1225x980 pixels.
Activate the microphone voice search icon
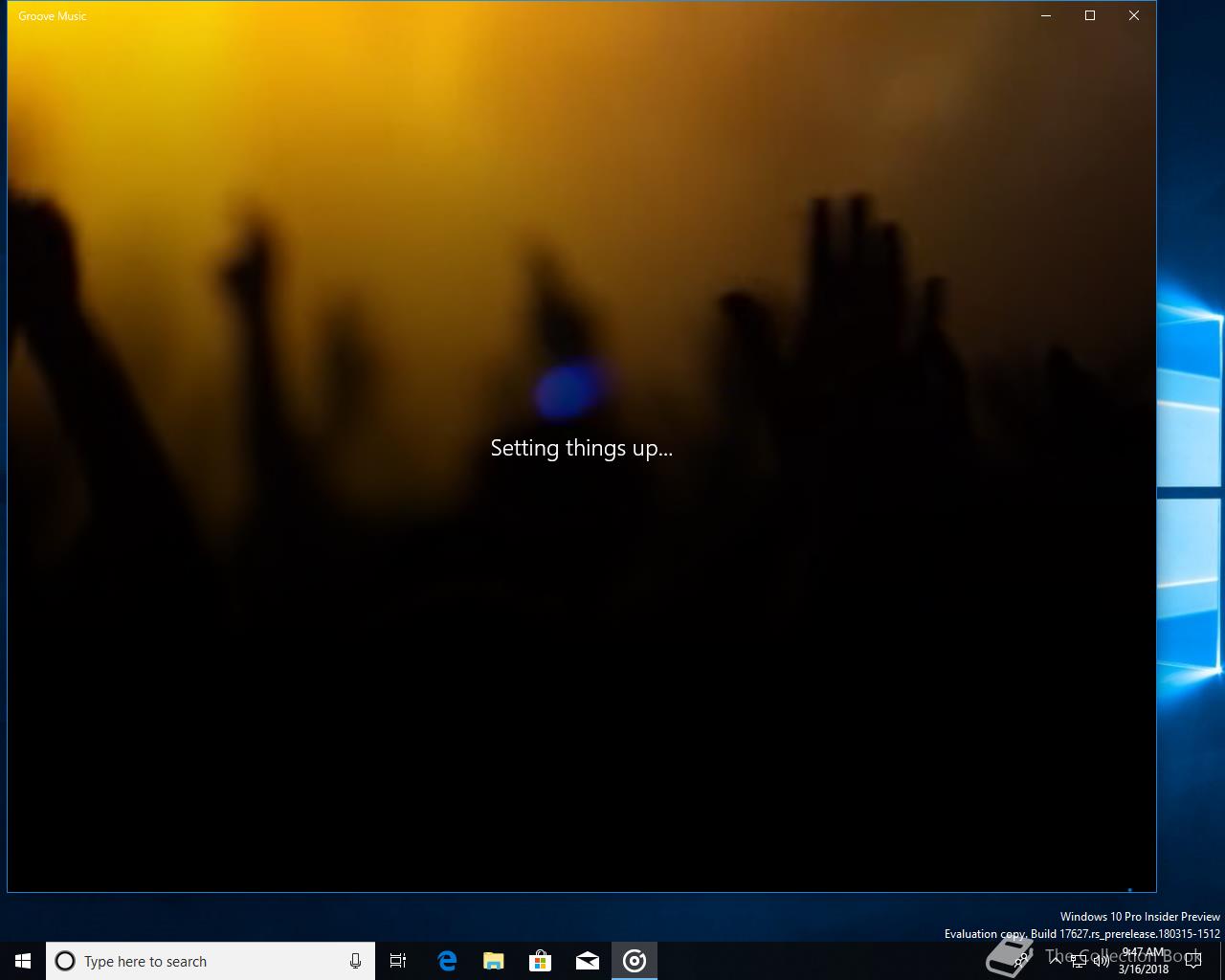(355, 961)
